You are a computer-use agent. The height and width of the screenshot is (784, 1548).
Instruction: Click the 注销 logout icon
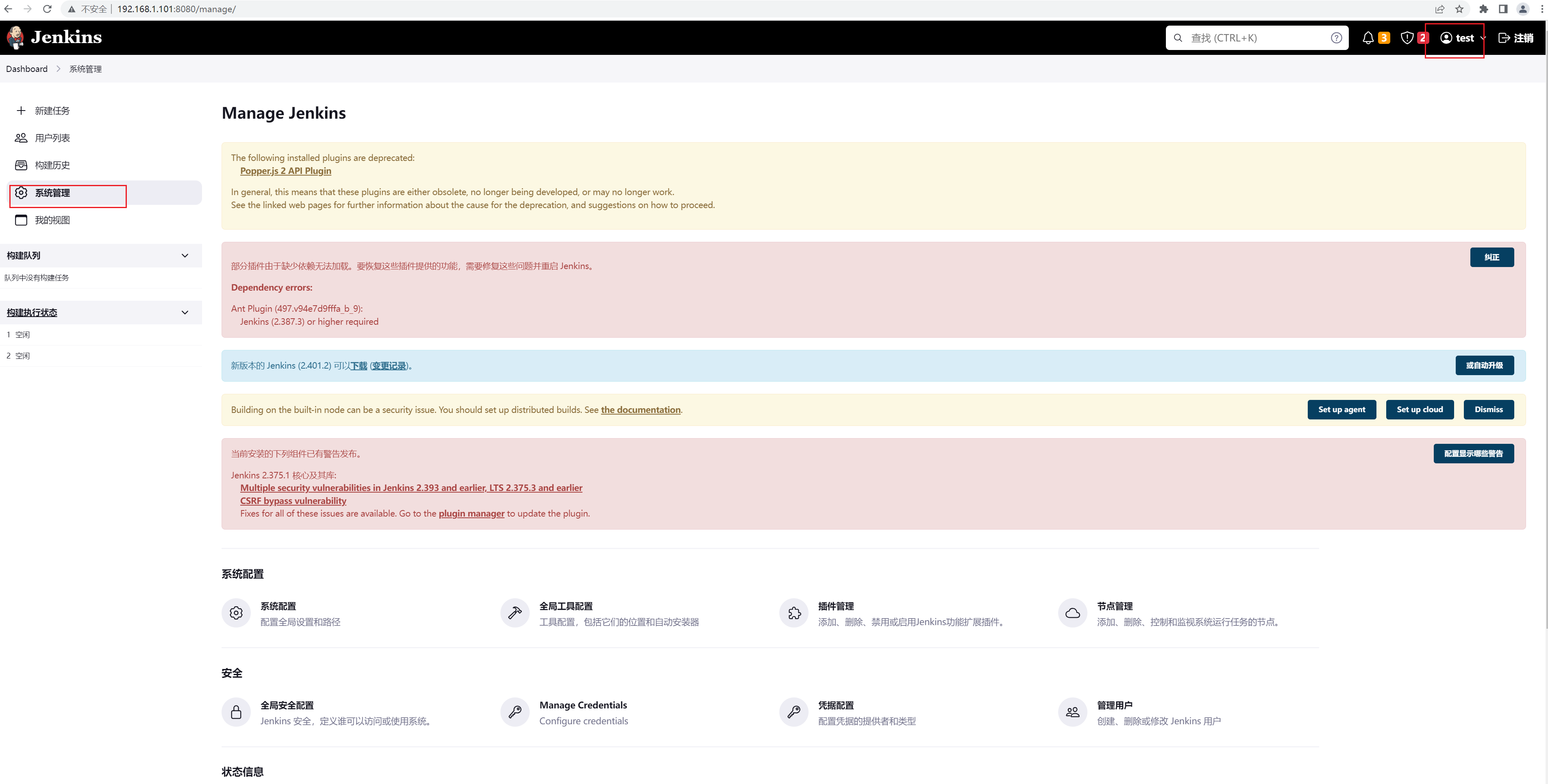coord(1504,38)
